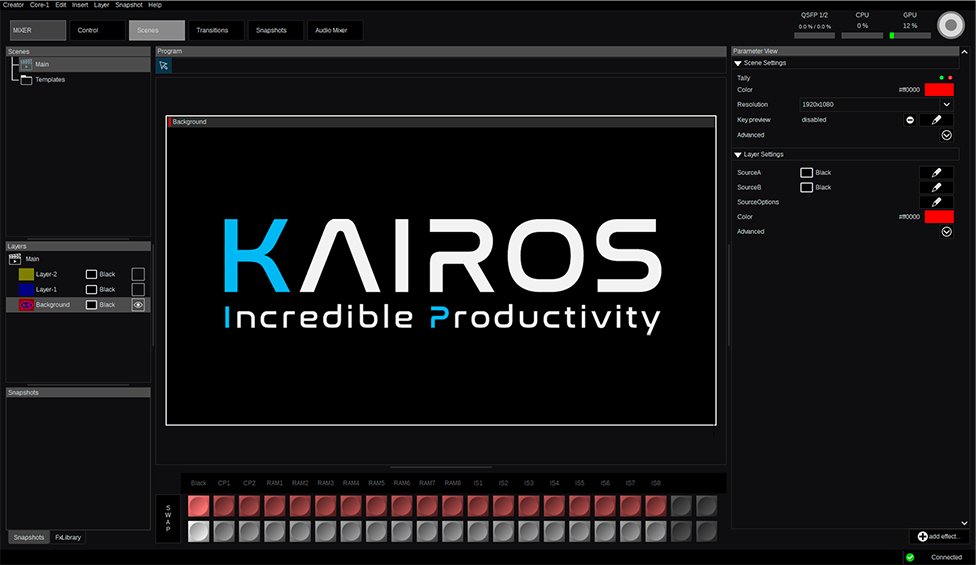Click the Background layer Black source icon
Viewport: 976px width, 565px height.
(92, 305)
